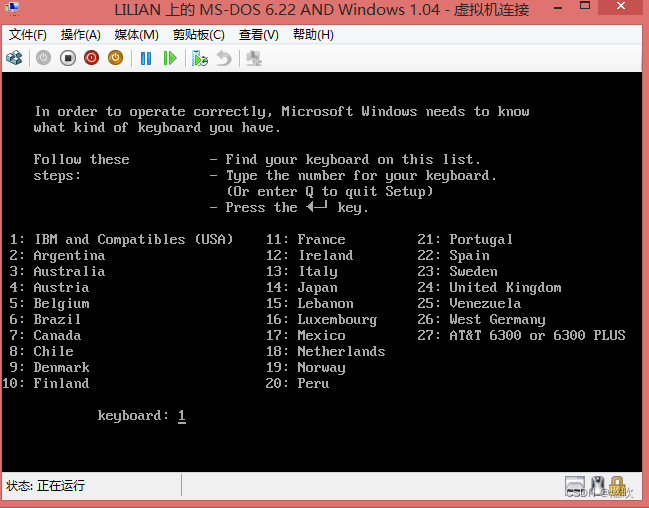649x508 pixels.
Task: Click the '26: West Germany' list entry
Action: 481,320
